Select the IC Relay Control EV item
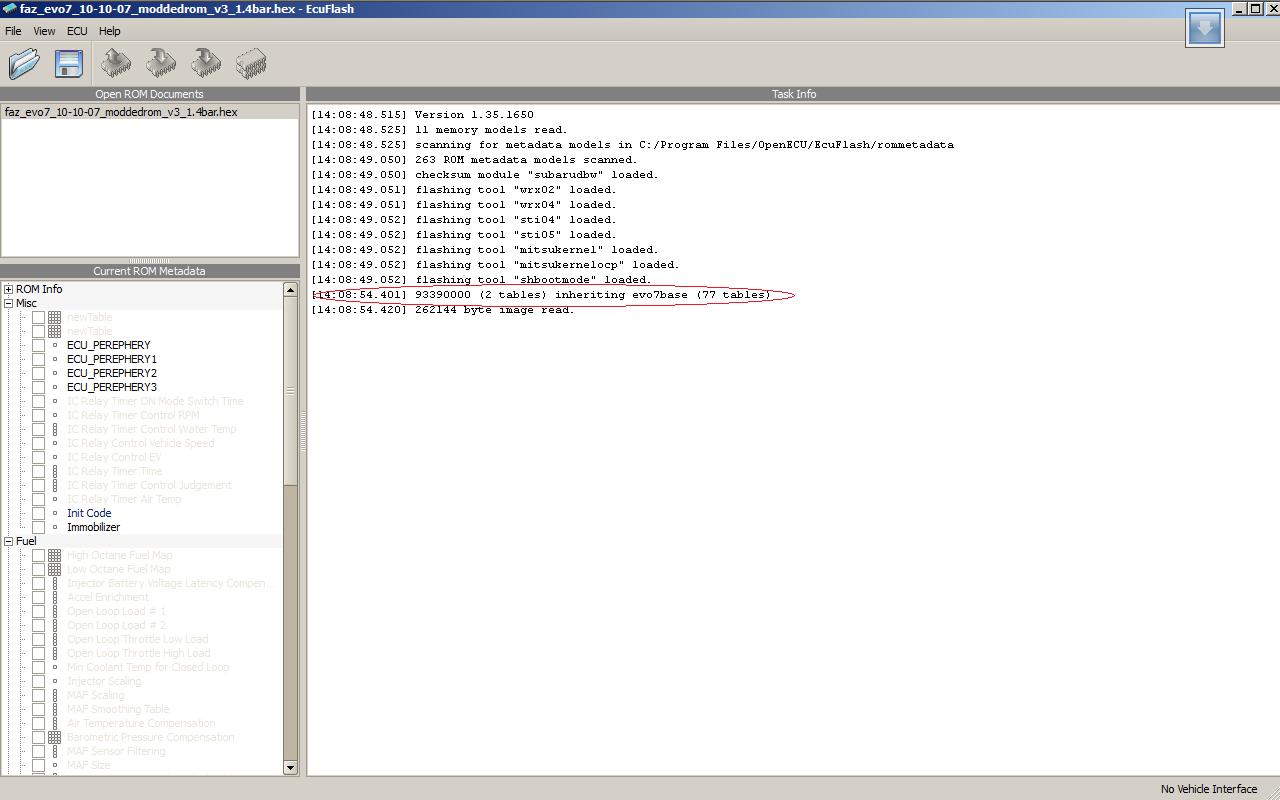Image resolution: width=1280 pixels, height=800 pixels. (114, 457)
